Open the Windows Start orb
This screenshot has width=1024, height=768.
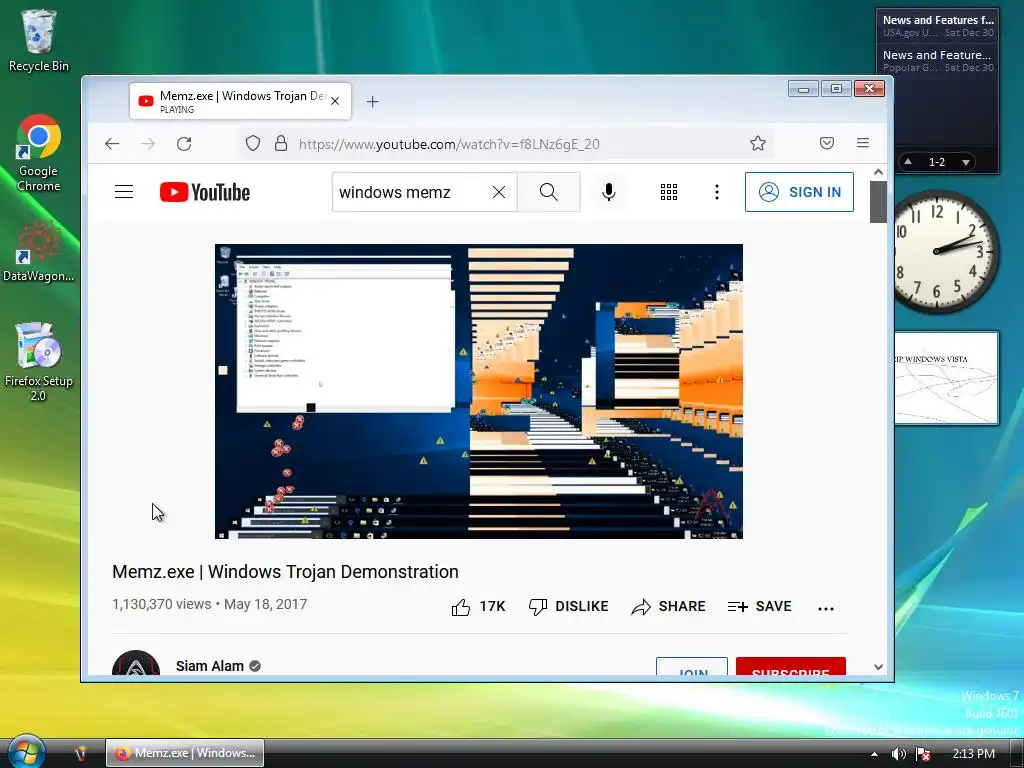coord(26,752)
